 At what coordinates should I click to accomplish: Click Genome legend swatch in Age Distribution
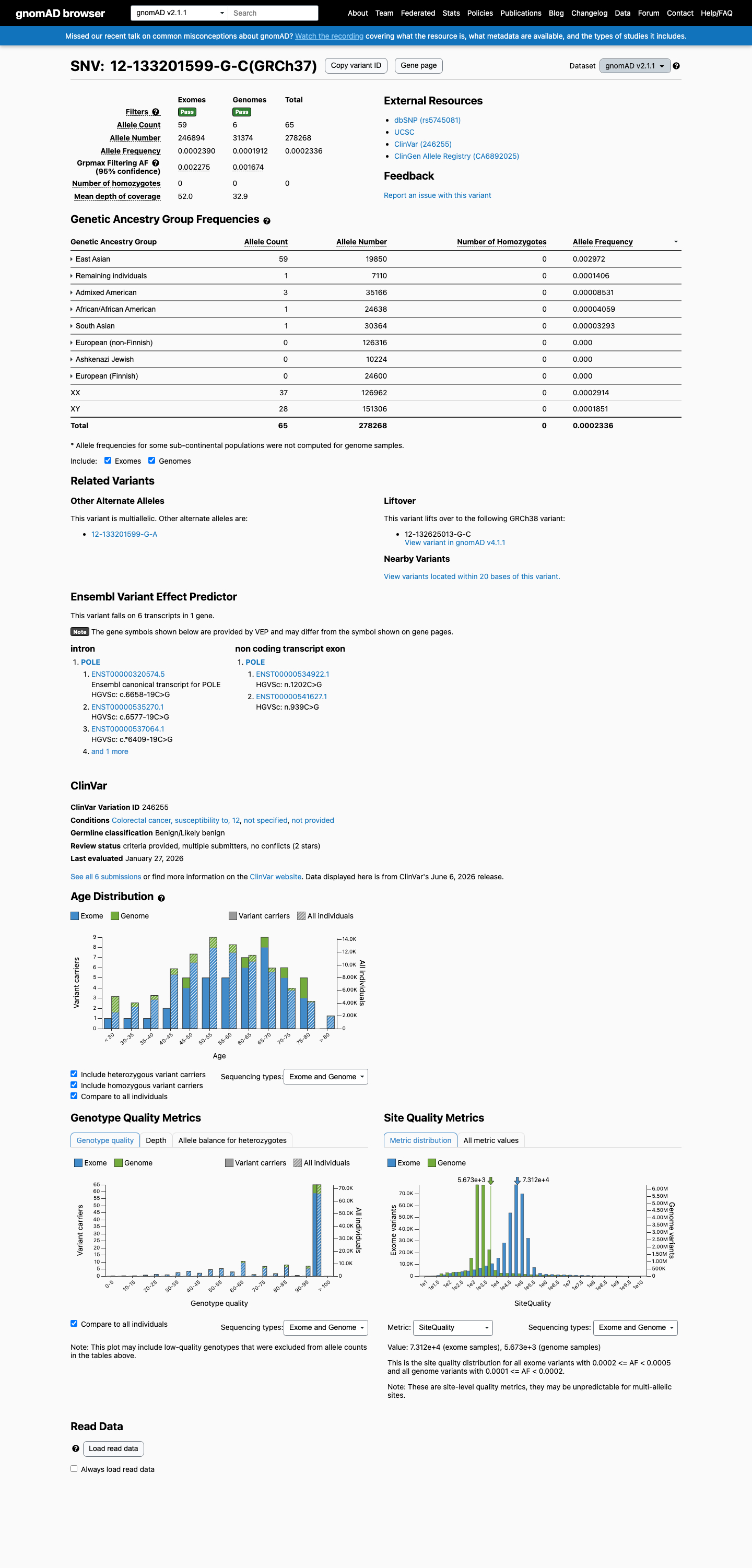point(115,916)
